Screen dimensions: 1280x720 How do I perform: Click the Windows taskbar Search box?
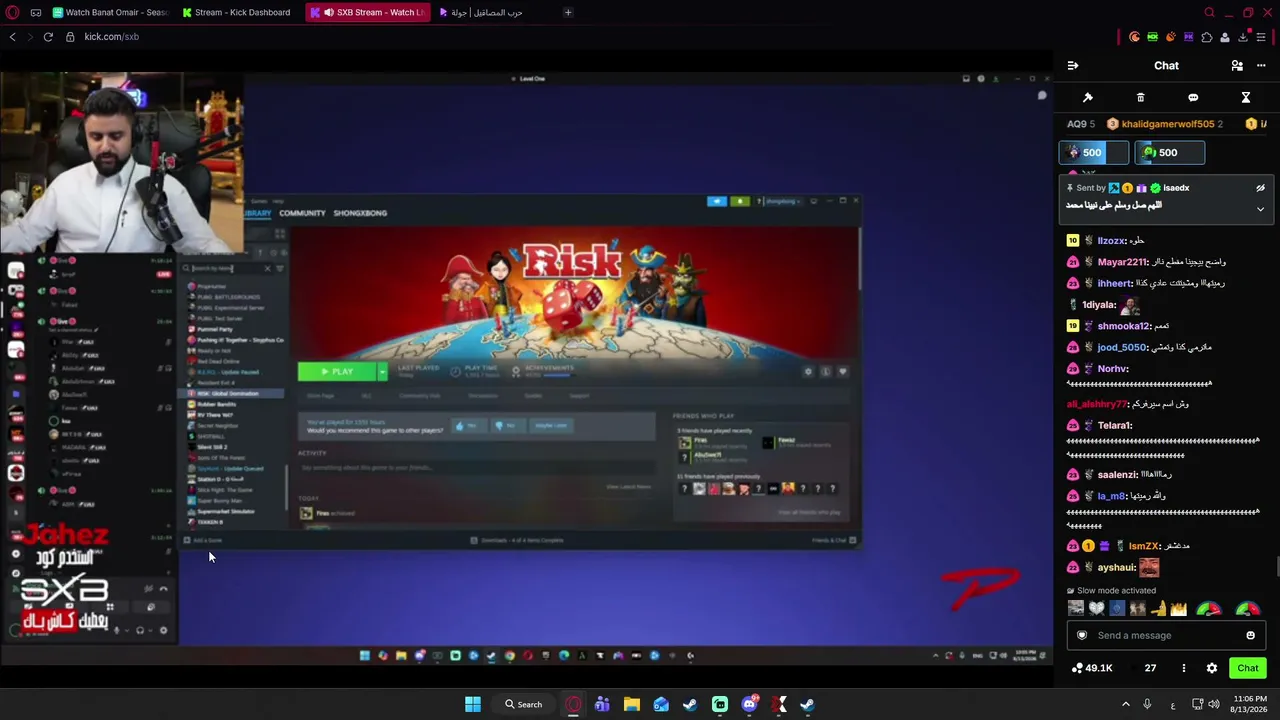coord(523,704)
